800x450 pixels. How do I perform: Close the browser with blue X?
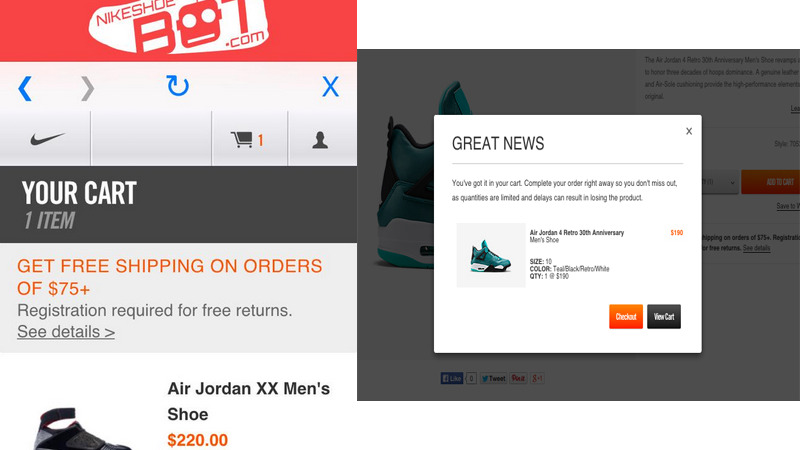tap(330, 86)
